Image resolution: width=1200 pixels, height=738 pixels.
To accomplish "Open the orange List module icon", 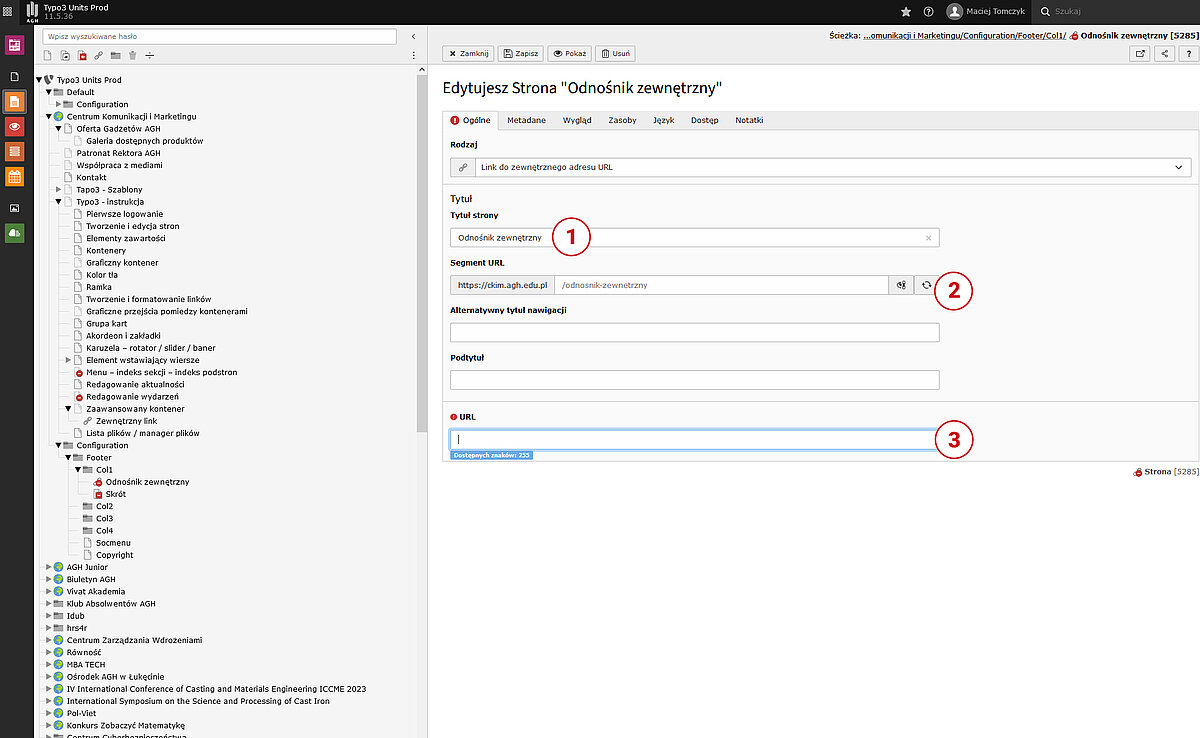I will click(x=14, y=101).
